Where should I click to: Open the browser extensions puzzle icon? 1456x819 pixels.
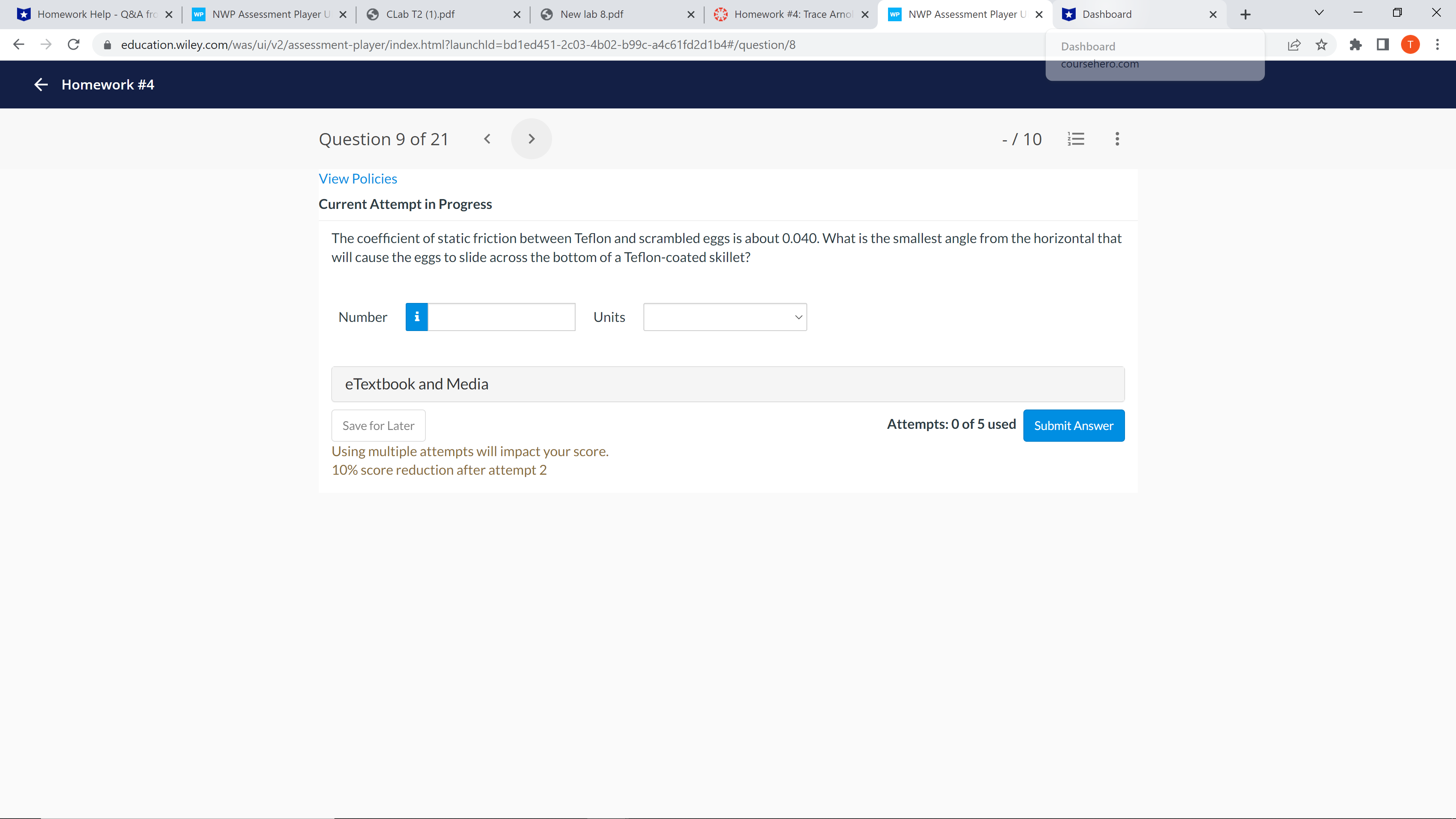[x=1356, y=45]
